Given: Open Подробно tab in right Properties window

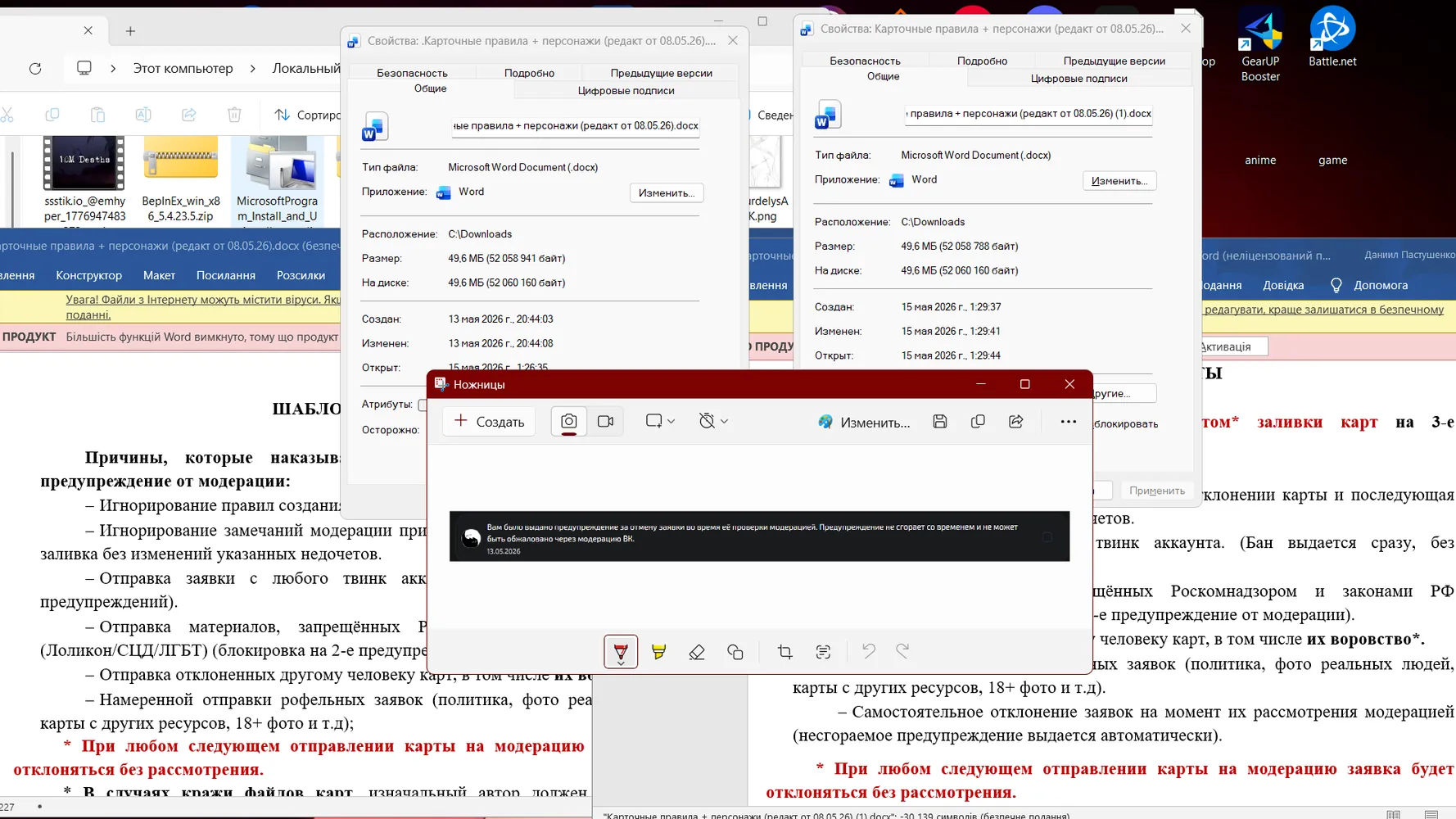Looking at the screenshot, I should [x=982, y=61].
